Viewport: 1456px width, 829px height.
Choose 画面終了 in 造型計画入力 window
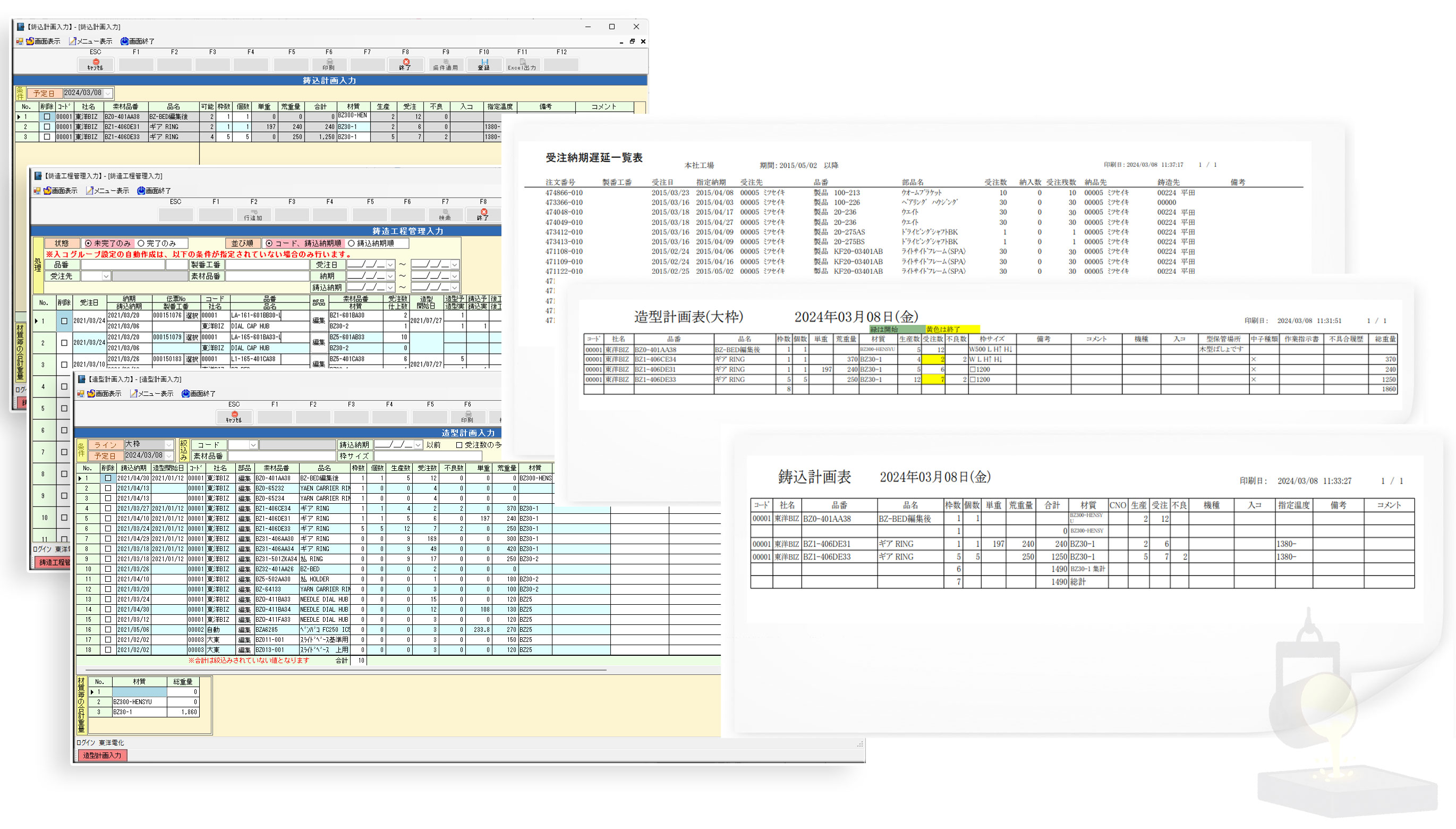coord(199,393)
